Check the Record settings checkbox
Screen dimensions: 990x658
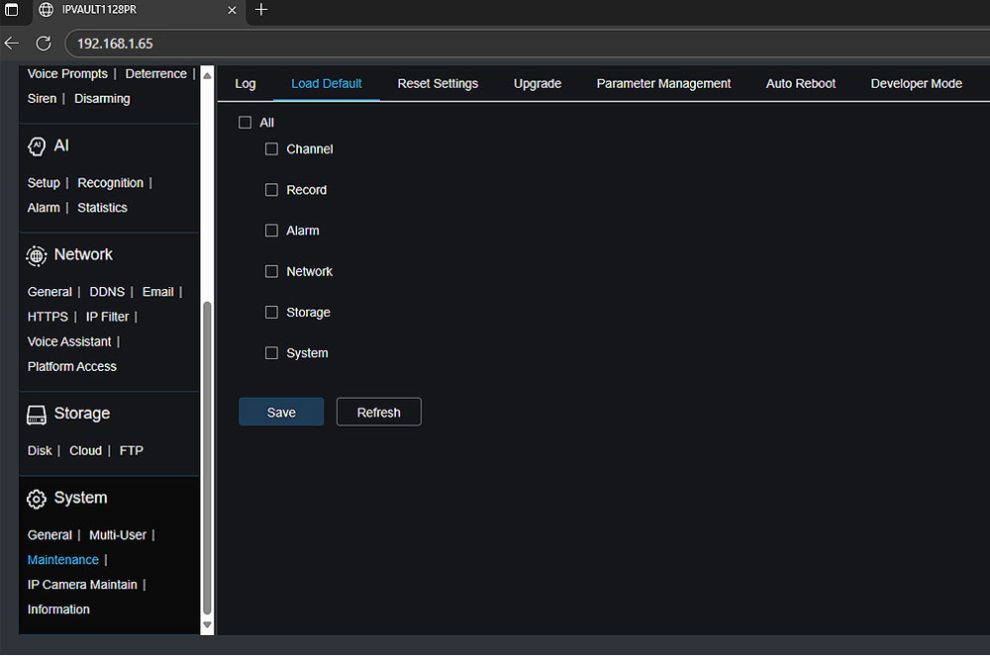tap(271, 189)
